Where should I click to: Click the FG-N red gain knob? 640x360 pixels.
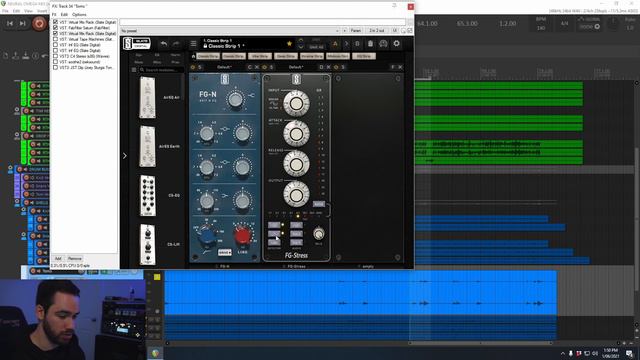coord(242,236)
